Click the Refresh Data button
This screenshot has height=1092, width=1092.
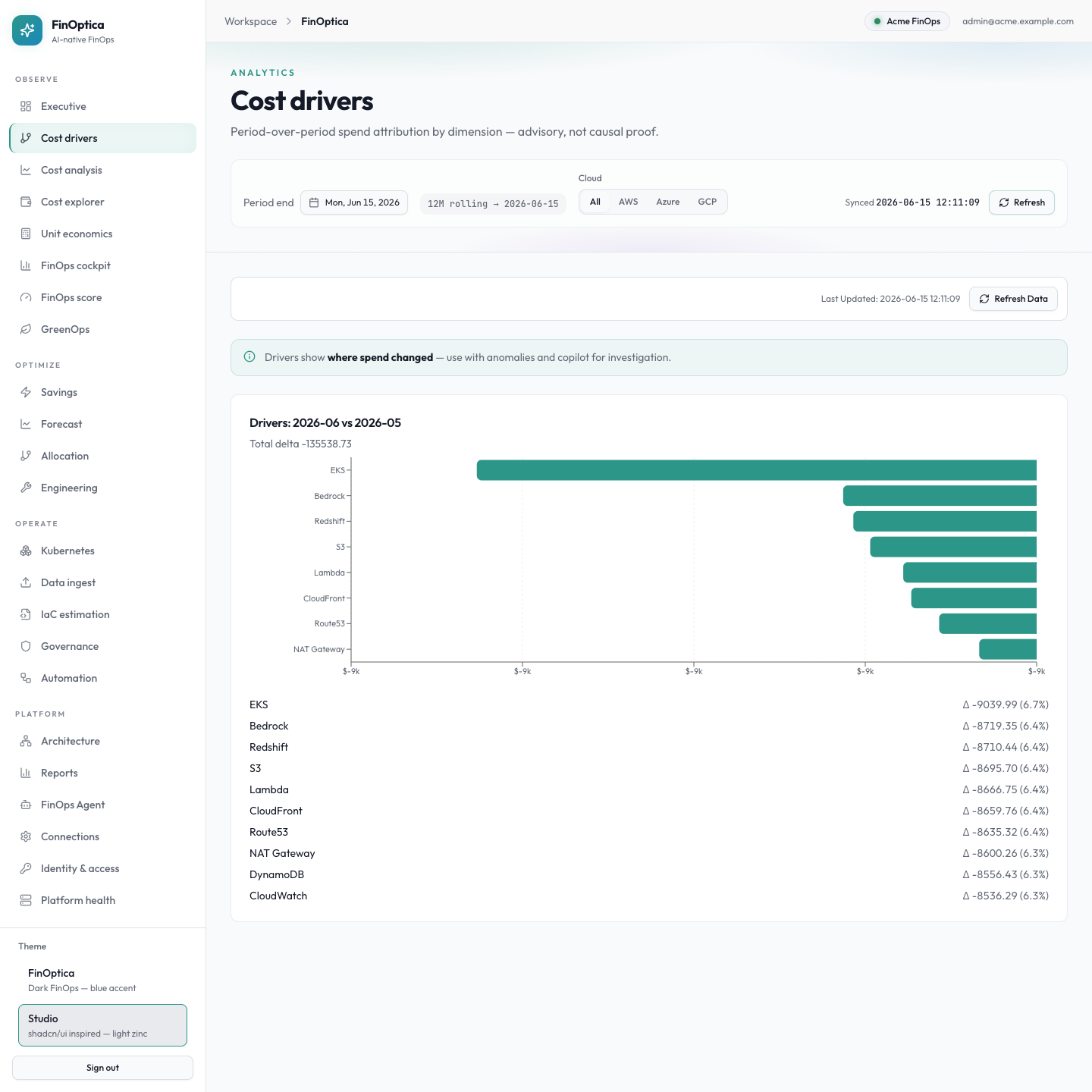pos(1013,299)
